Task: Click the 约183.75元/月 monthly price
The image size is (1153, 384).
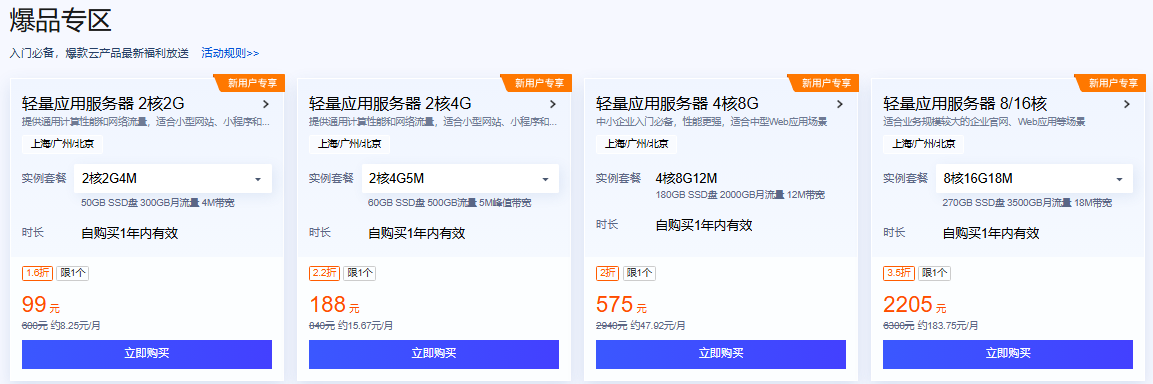Action: [x=947, y=325]
